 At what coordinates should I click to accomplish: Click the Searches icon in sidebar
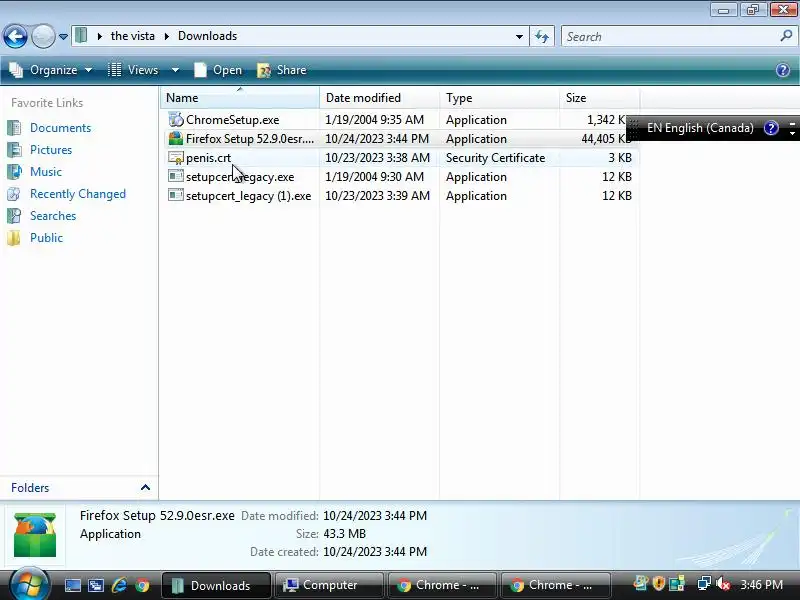(14, 216)
